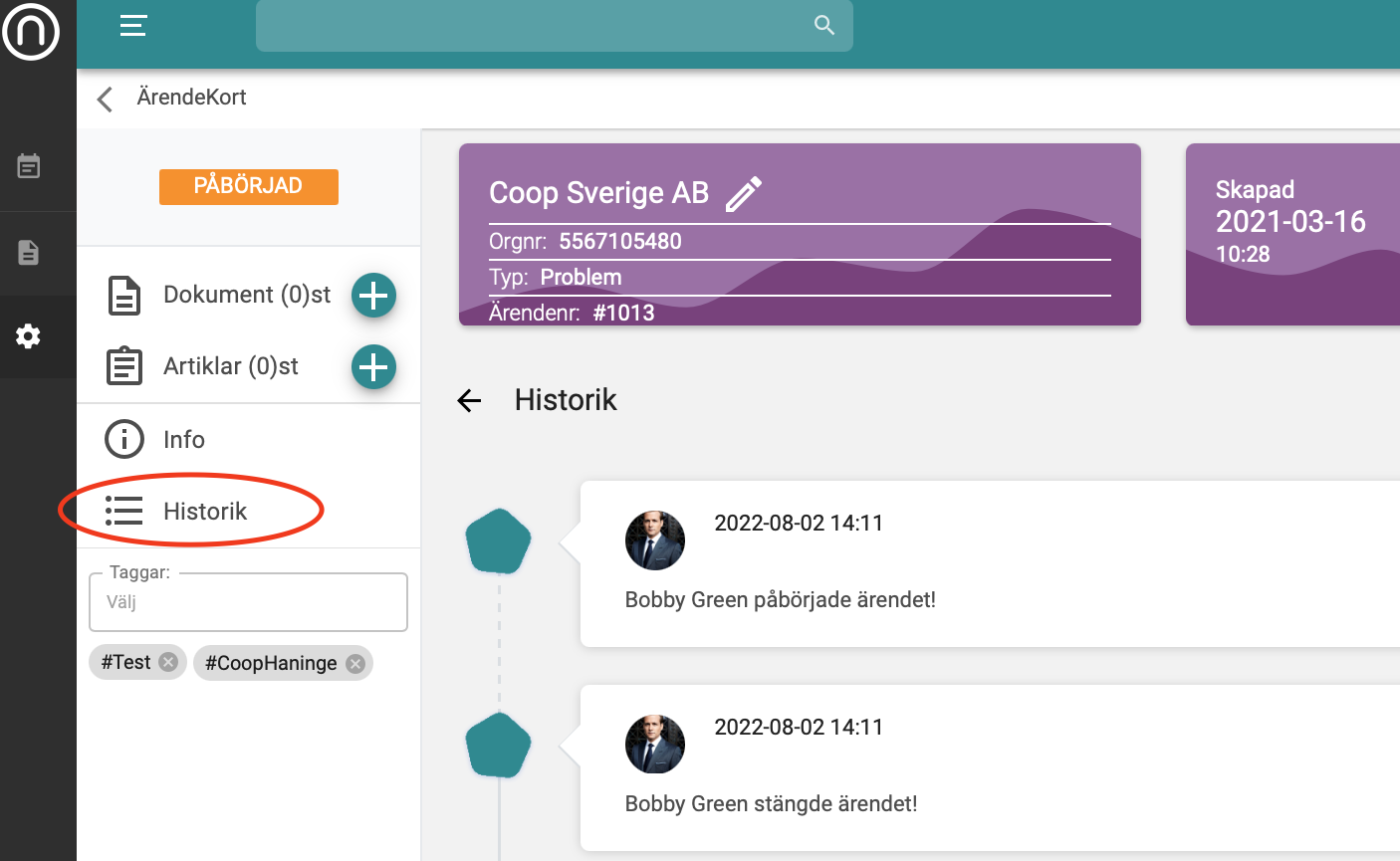This screenshot has width=1400, height=861.
Task: Add a new Dokument with the plus button
Action: [x=373, y=296]
